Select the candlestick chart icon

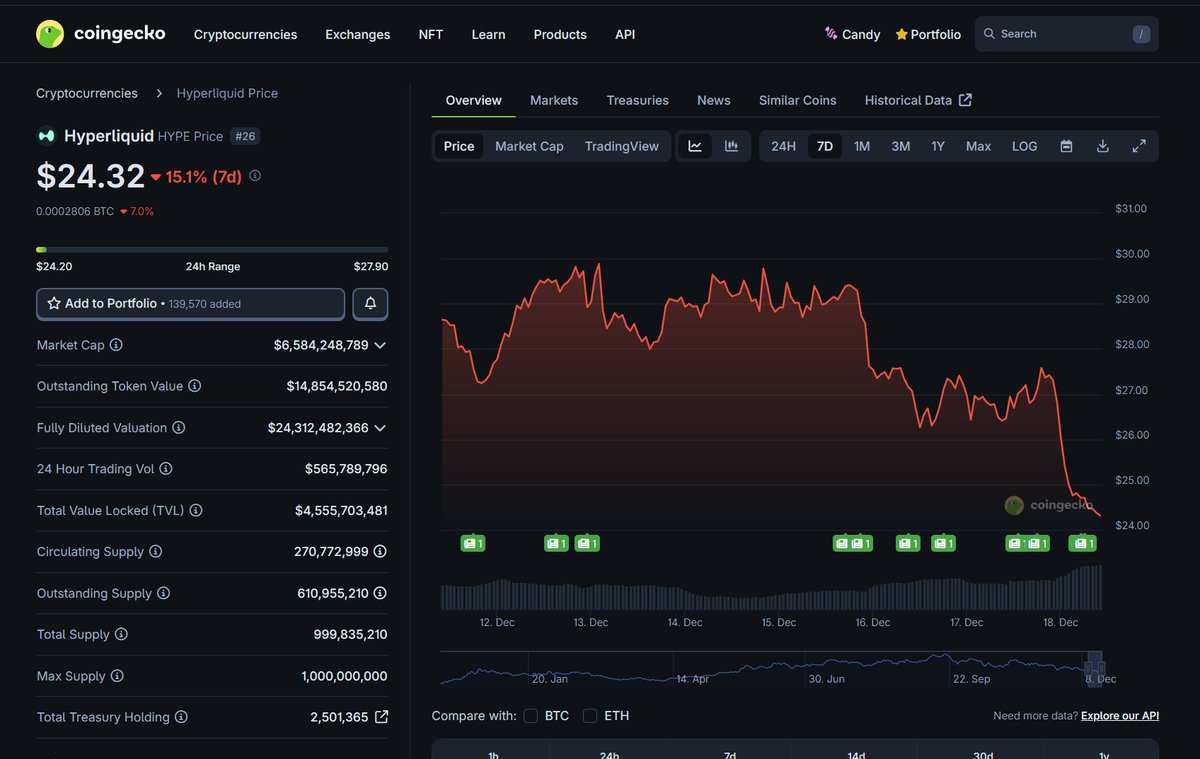(731, 146)
